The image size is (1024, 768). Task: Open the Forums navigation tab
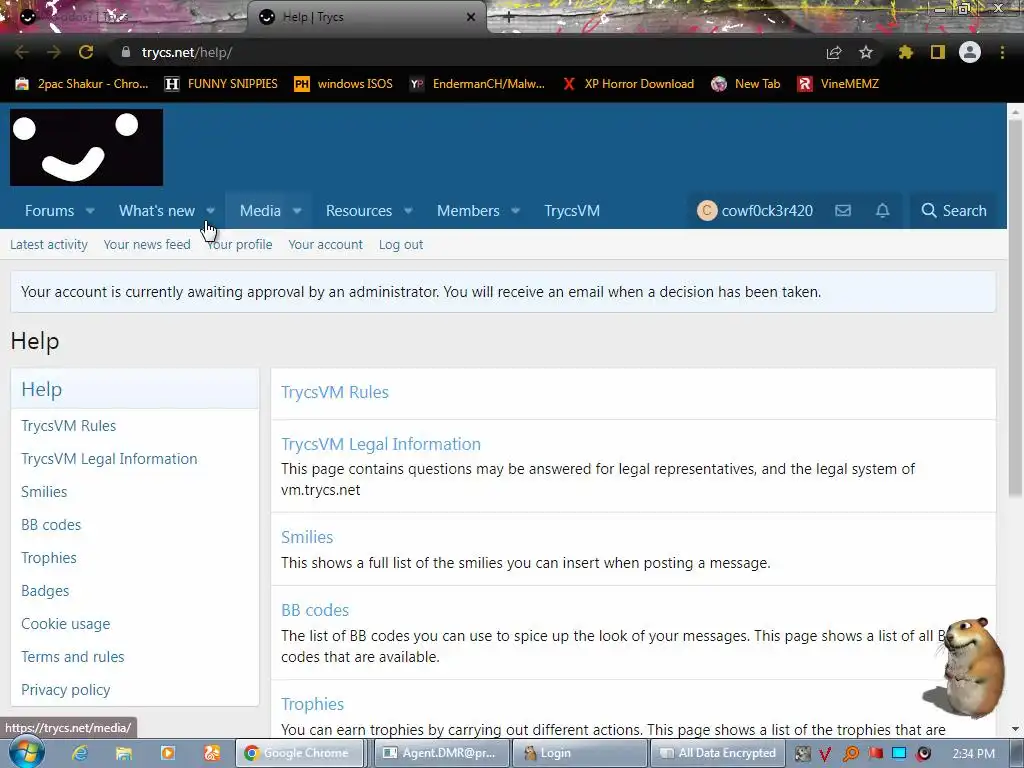[x=50, y=210]
